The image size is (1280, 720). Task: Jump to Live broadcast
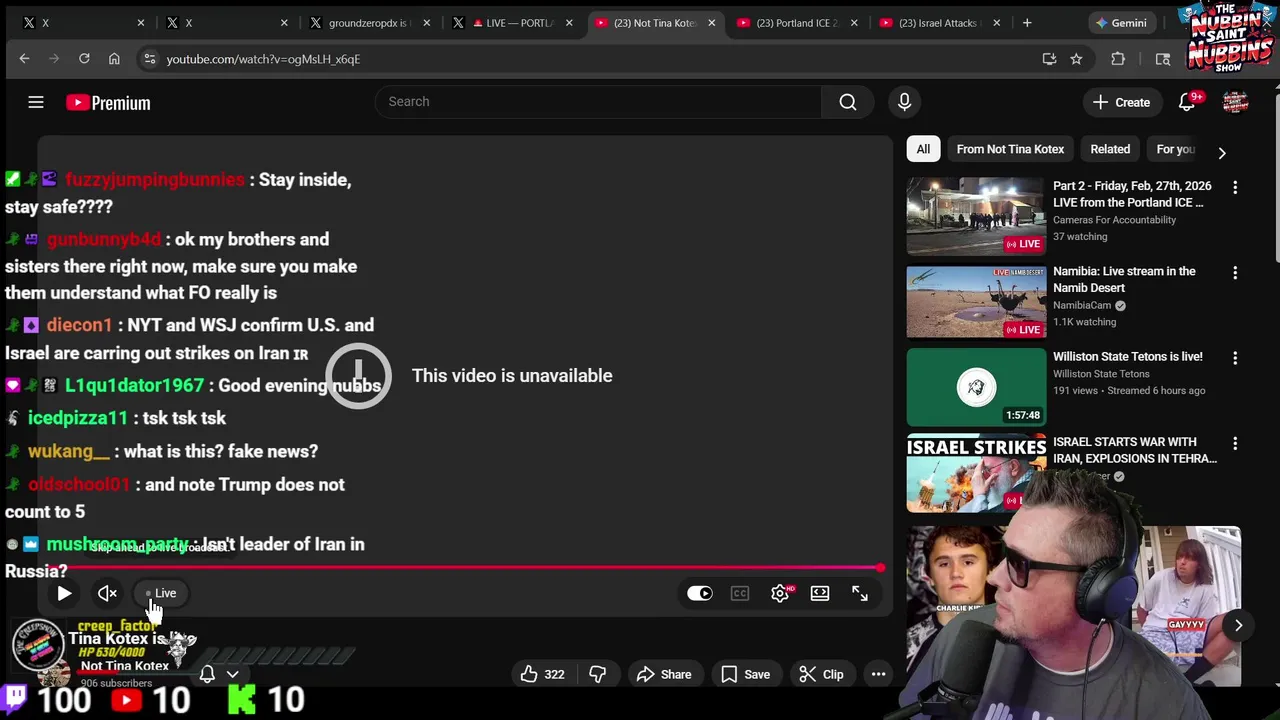click(x=162, y=593)
